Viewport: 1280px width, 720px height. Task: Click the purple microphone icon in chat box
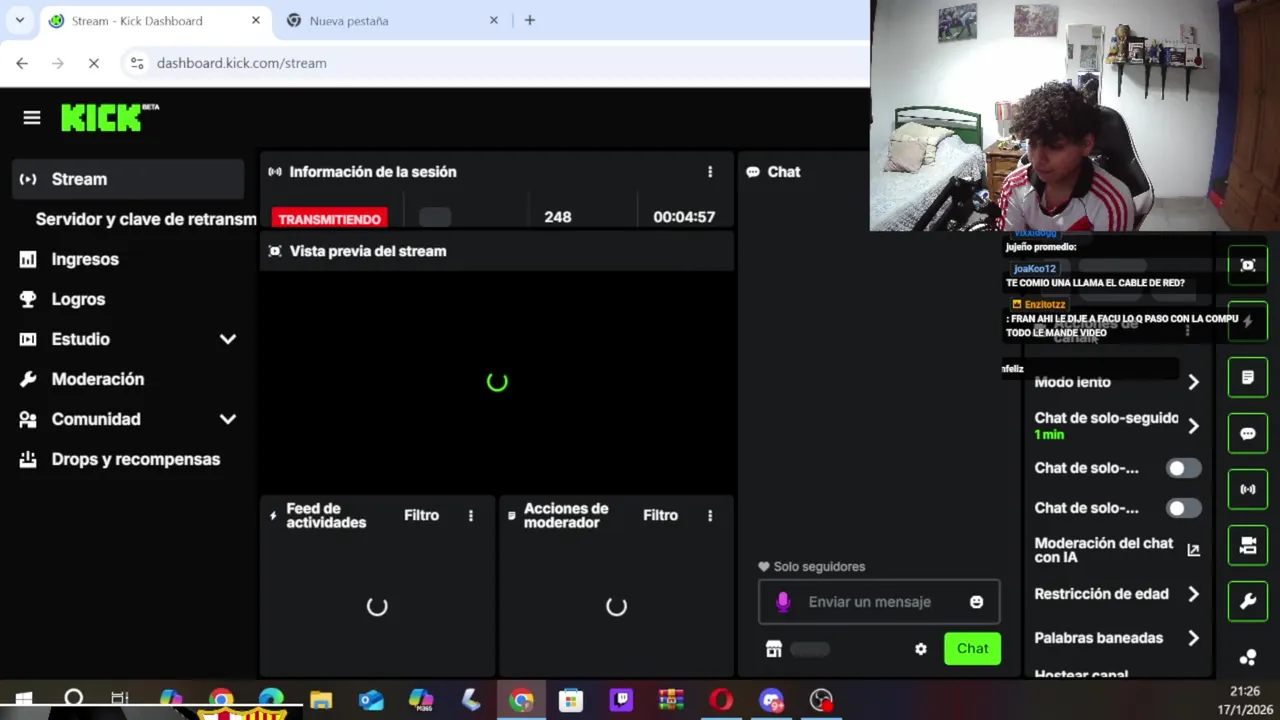pos(783,602)
